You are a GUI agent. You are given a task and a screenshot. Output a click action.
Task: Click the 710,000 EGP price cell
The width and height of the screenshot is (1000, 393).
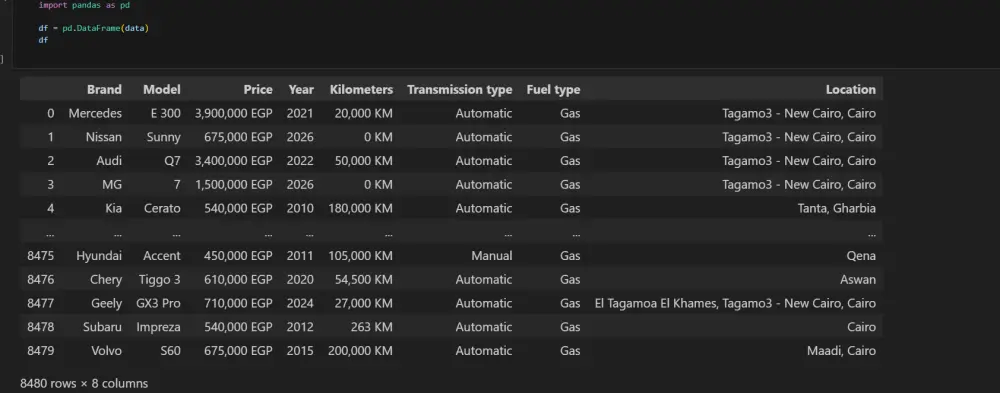(238, 303)
